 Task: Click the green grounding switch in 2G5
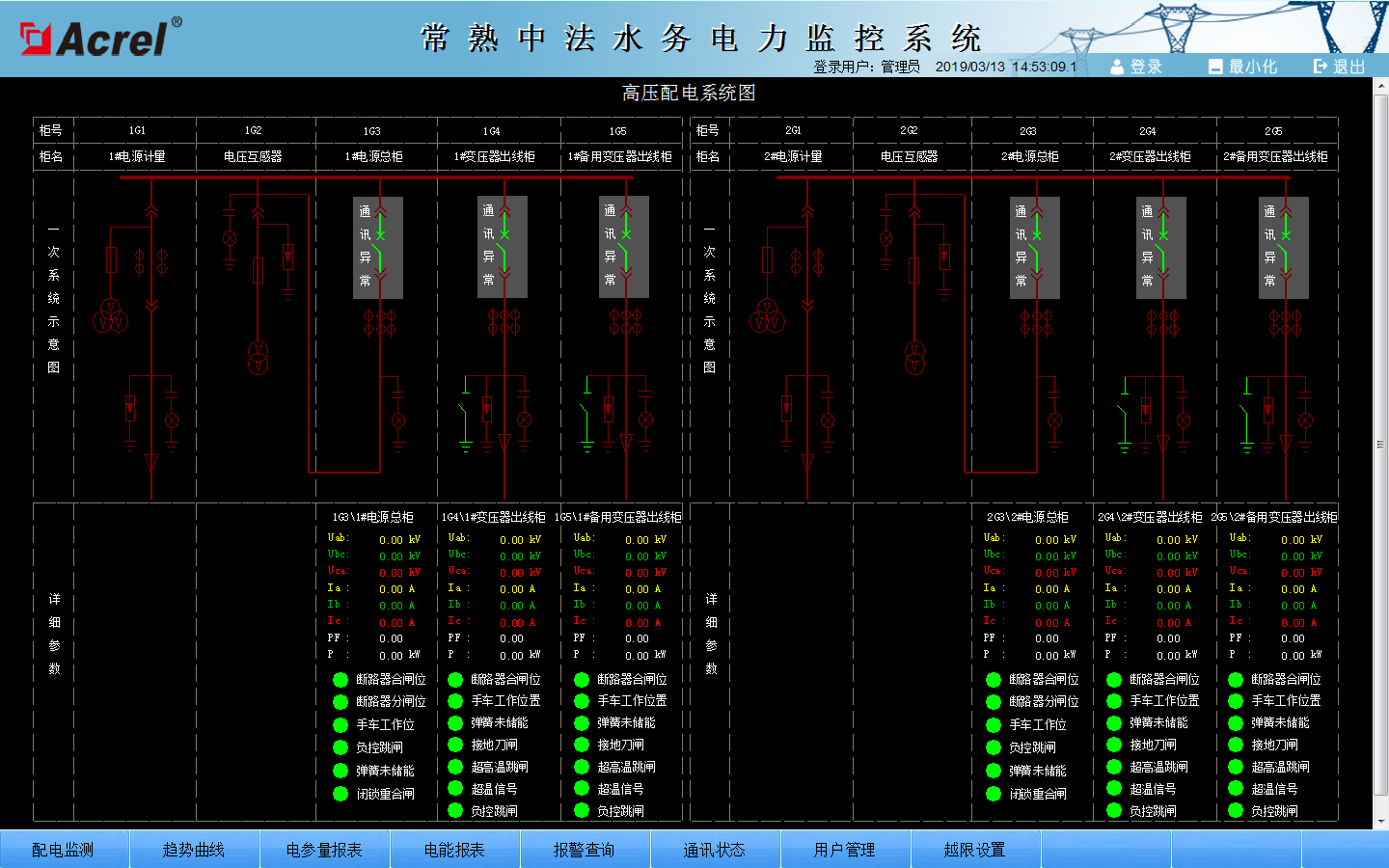[1246, 415]
